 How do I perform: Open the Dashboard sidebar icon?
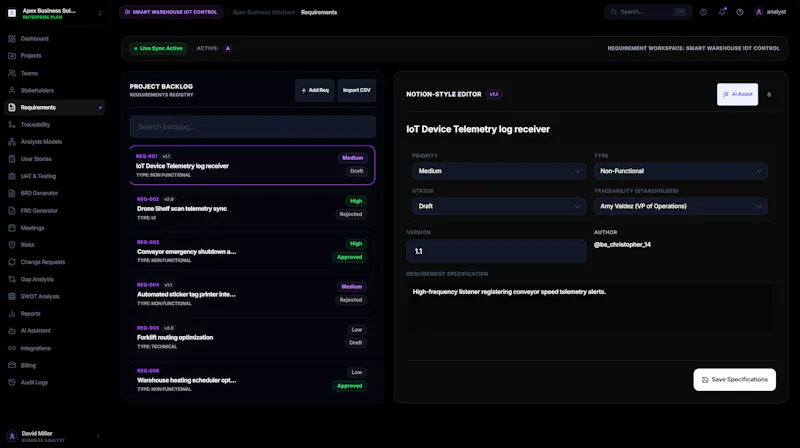point(12,39)
